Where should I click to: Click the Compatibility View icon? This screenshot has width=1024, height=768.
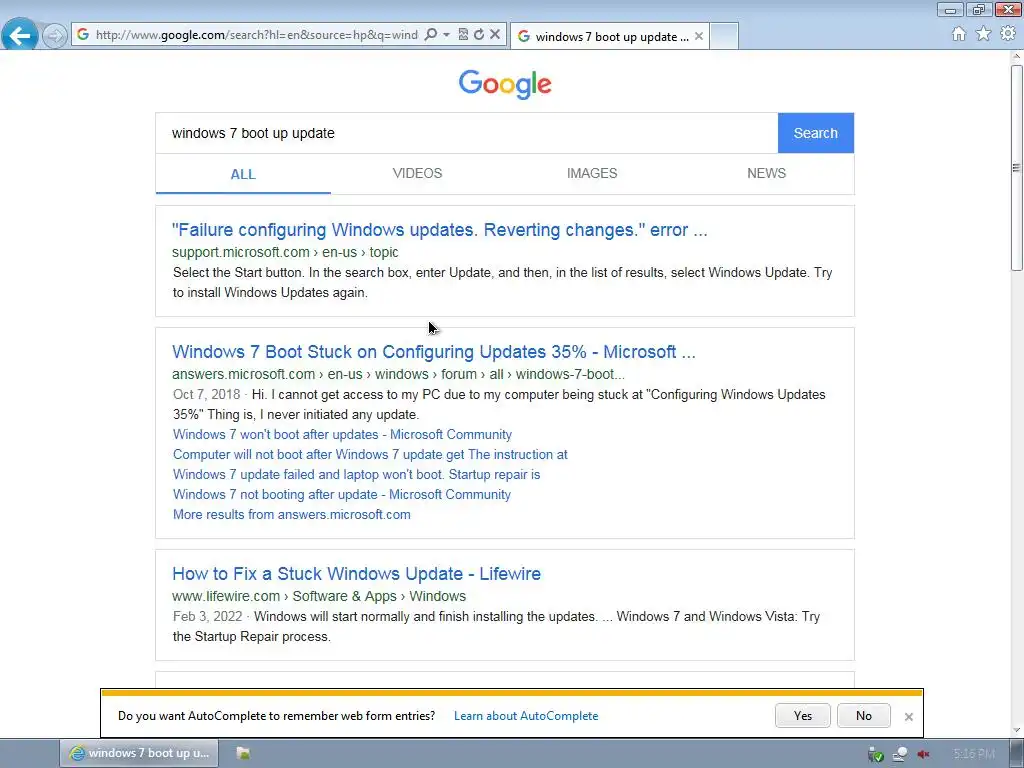[463, 35]
